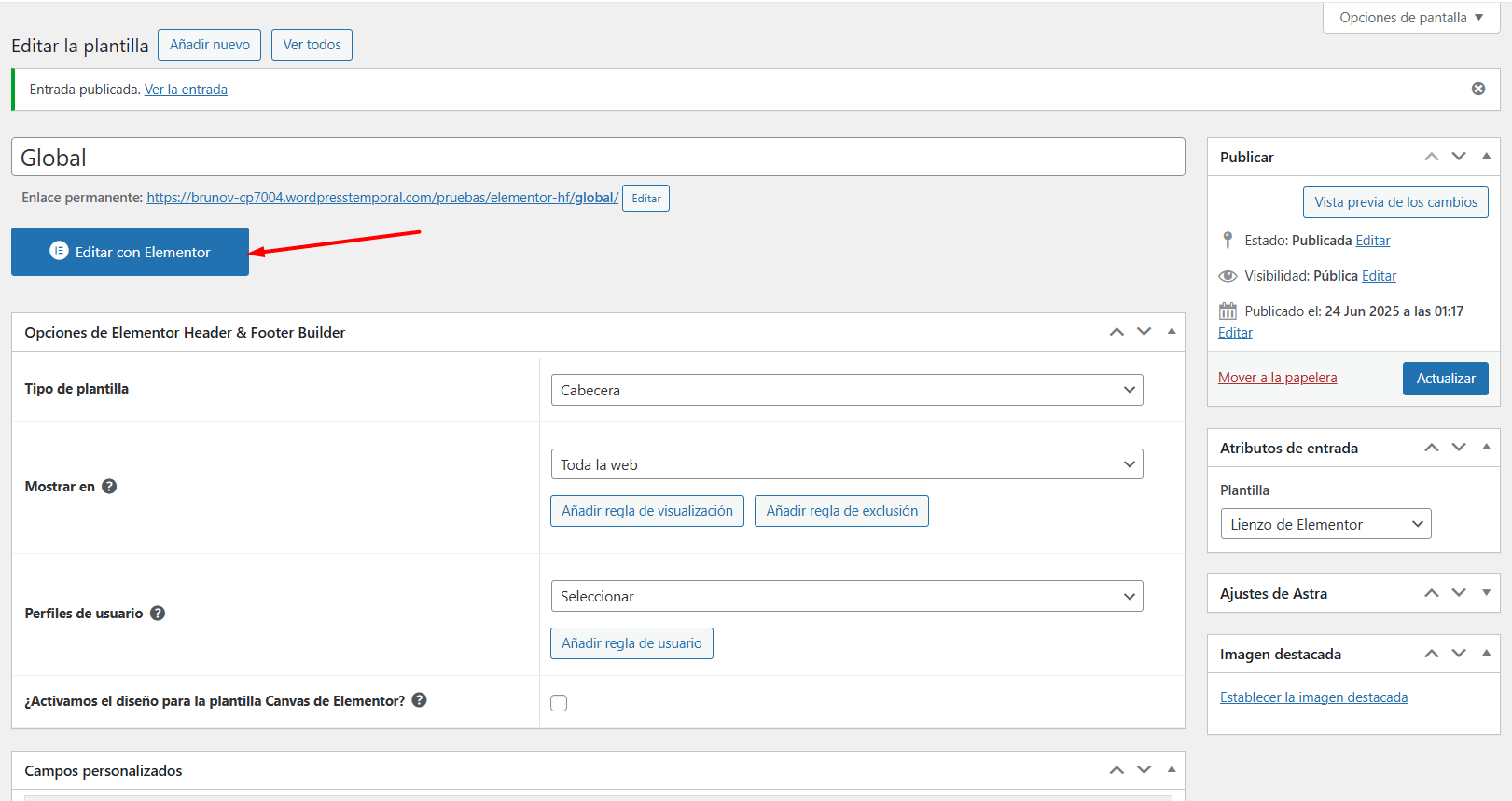Image resolution: width=1512 pixels, height=801 pixels.
Task: Open Ver la entrada link
Action: click(x=186, y=90)
